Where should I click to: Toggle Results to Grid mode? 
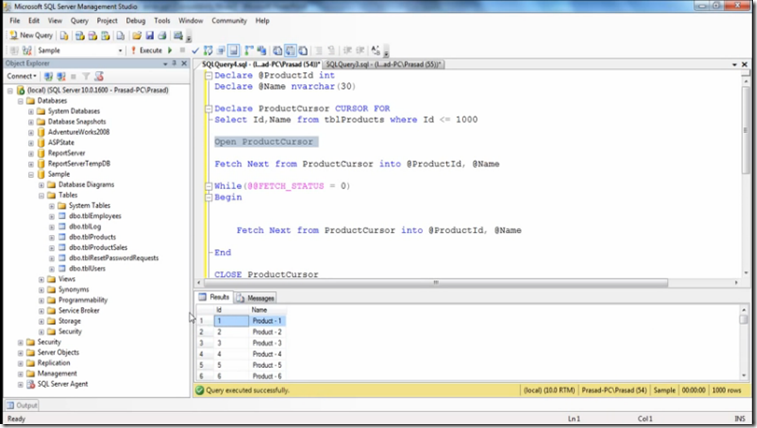point(290,50)
